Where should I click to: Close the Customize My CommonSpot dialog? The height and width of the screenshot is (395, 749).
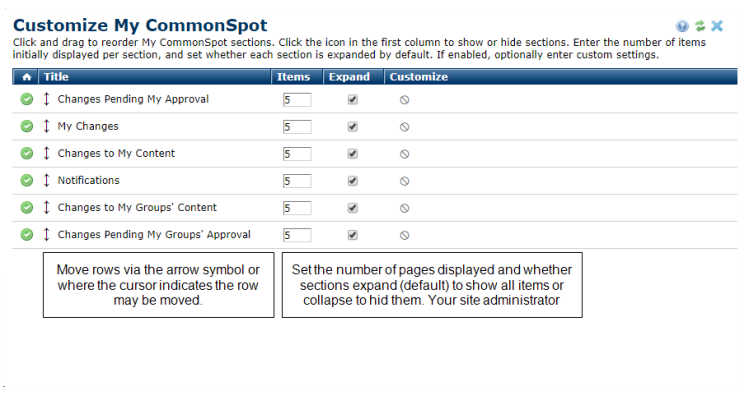click(717, 26)
